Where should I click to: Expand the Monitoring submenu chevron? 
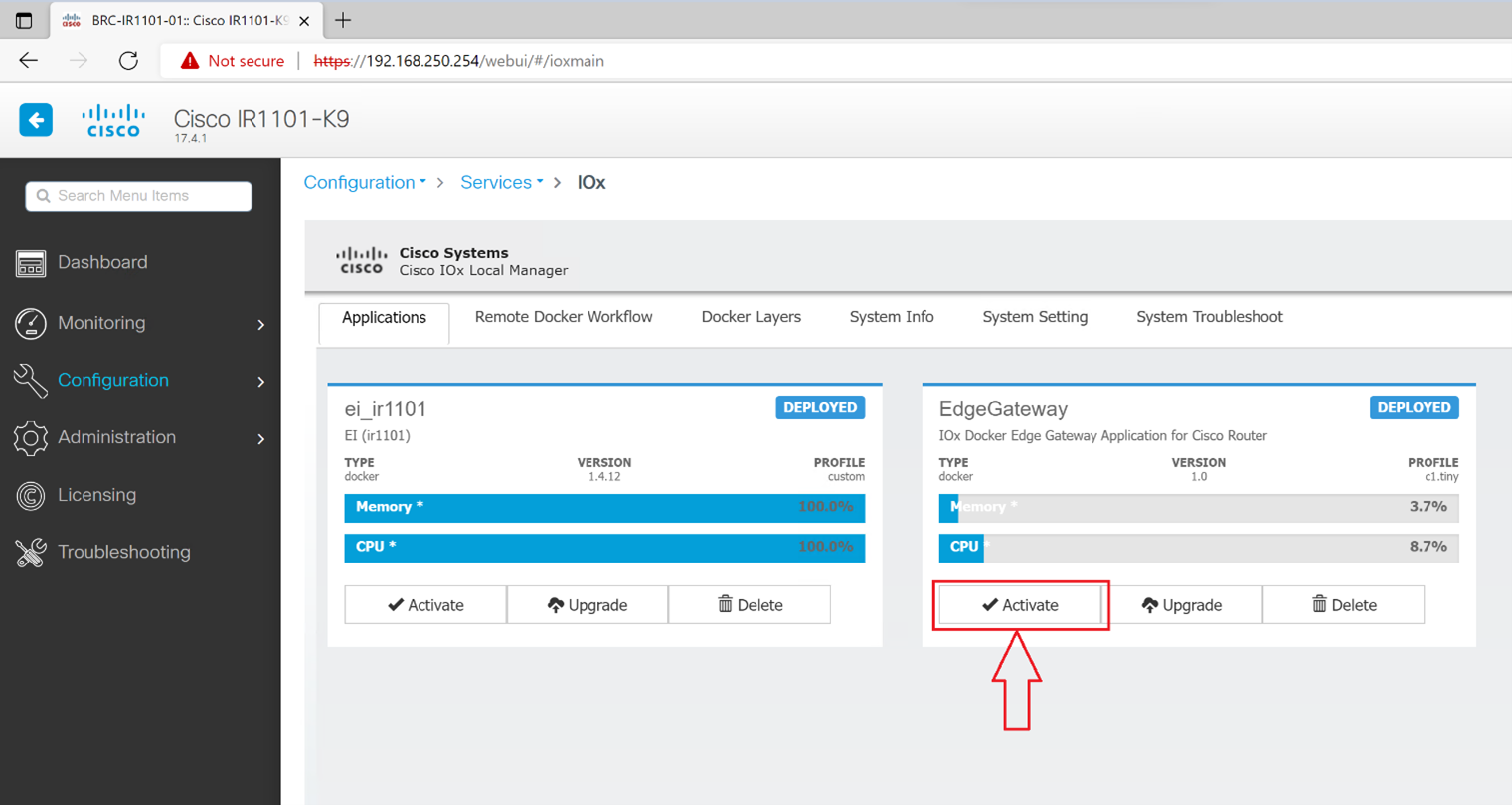(x=261, y=325)
